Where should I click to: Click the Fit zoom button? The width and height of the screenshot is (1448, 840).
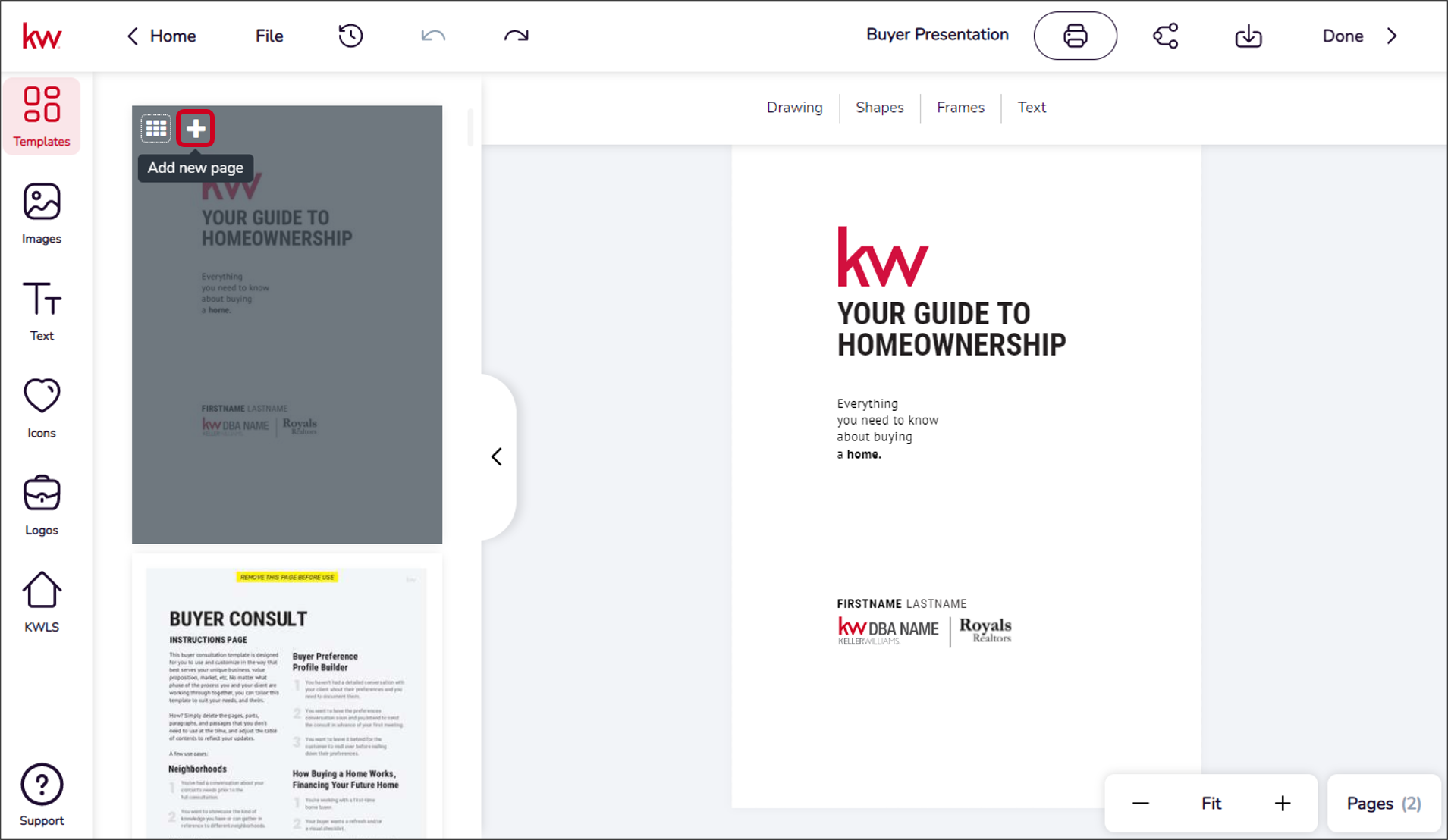[1211, 804]
